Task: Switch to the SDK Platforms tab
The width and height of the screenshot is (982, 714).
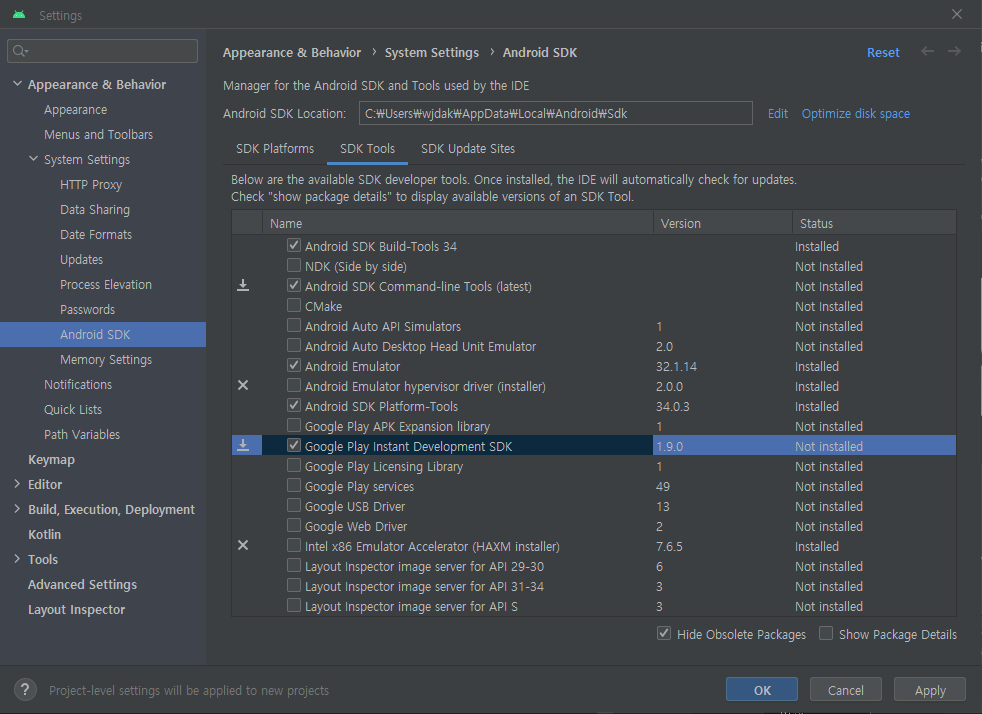Action: [x=275, y=148]
